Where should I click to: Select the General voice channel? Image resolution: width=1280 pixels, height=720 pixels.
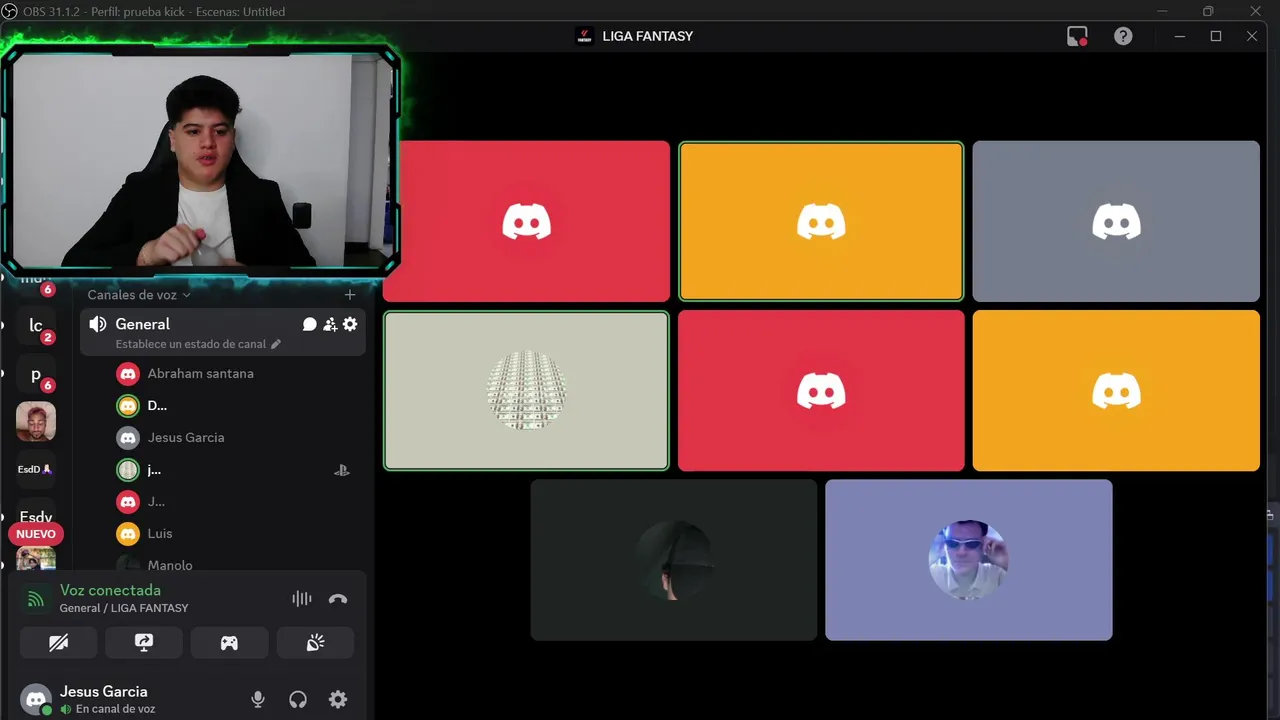pos(222,332)
